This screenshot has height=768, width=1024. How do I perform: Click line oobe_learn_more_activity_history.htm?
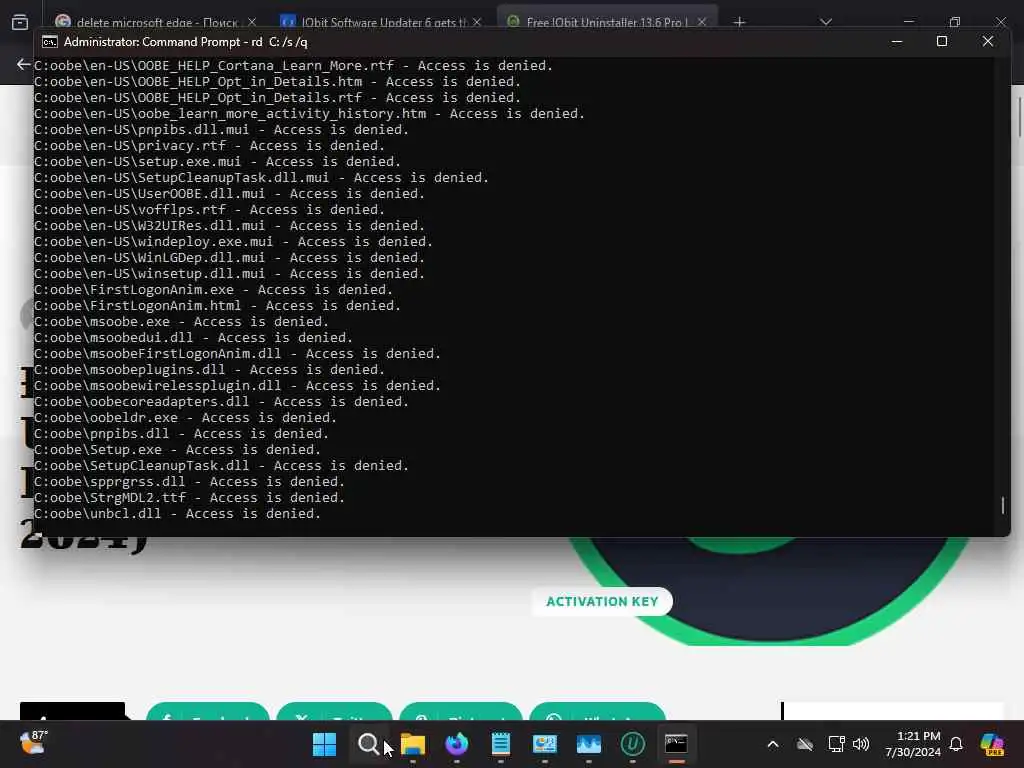click(309, 114)
